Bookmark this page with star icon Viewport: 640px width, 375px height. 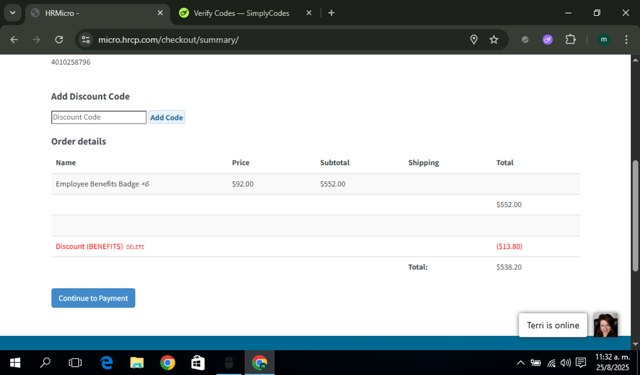494,40
